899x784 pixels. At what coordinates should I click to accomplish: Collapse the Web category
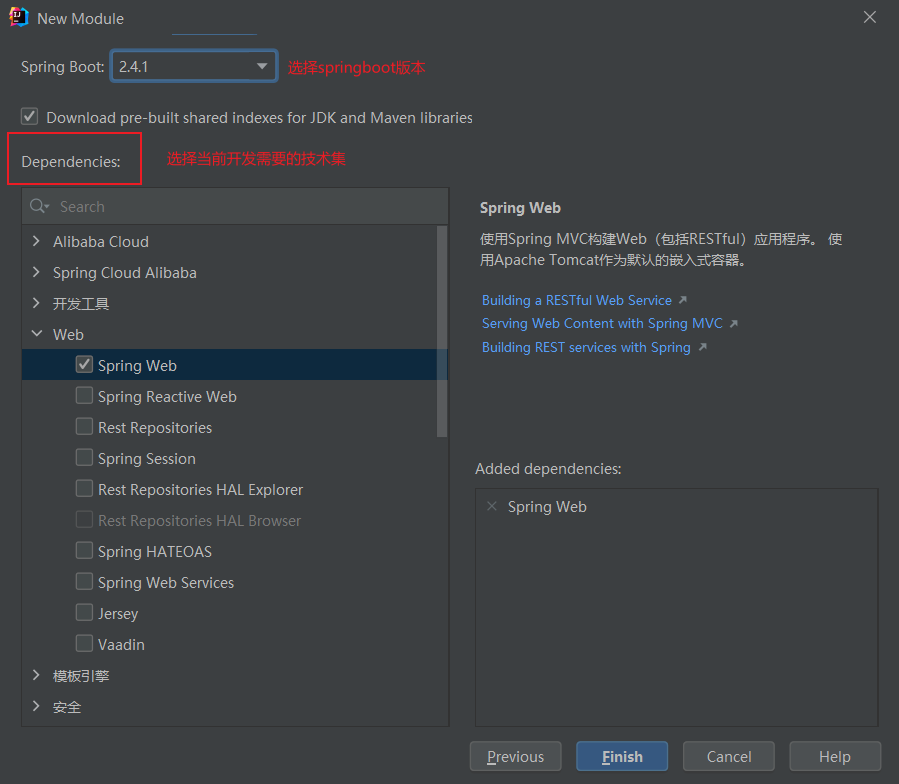[37, 333]
